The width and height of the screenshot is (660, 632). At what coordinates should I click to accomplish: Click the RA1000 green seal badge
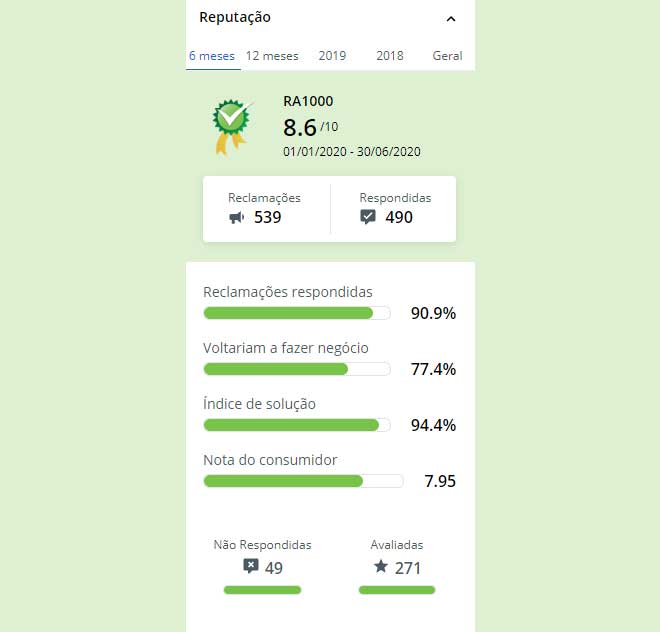(x=233, y=126)
